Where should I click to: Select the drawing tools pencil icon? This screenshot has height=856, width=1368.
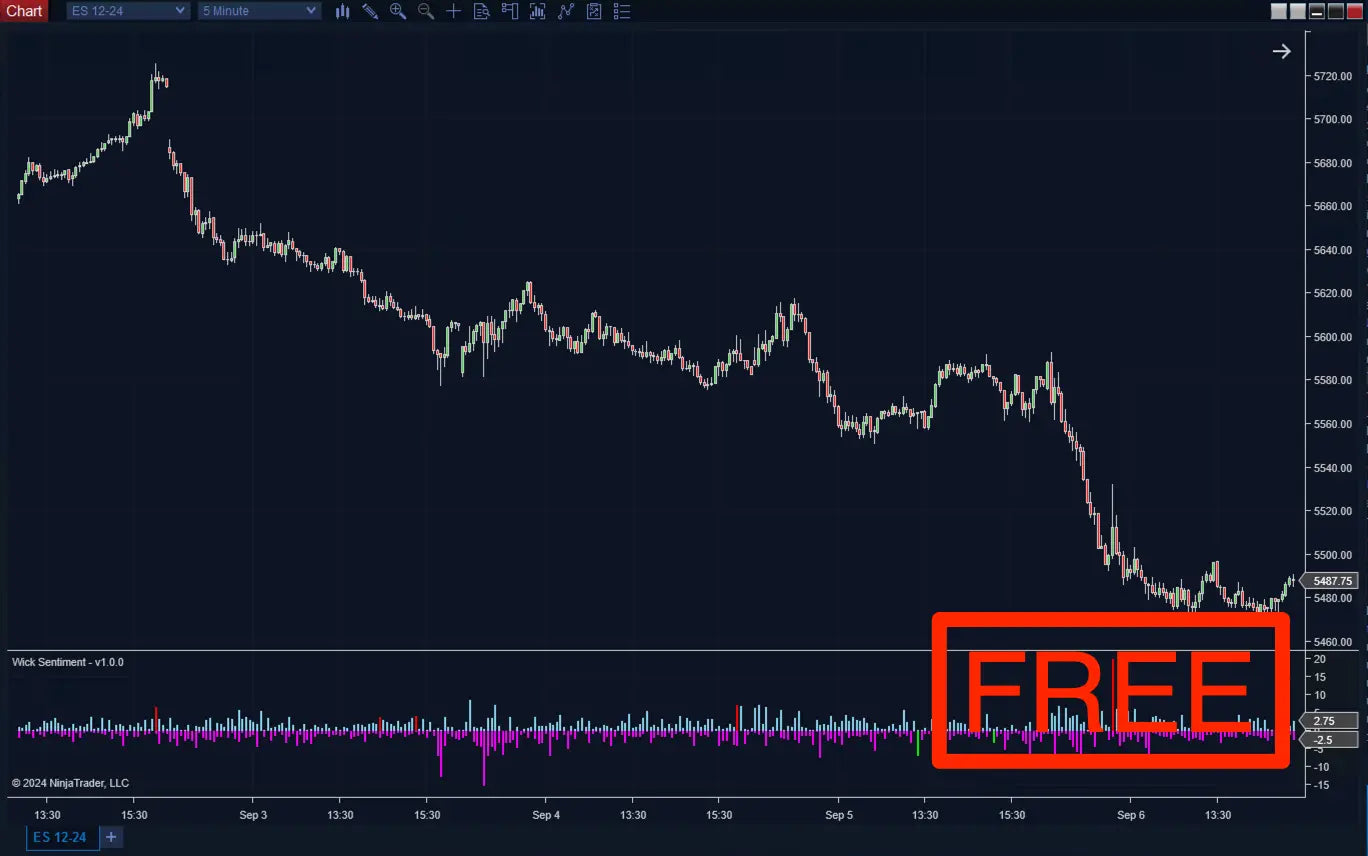click(x=370, y=11)
